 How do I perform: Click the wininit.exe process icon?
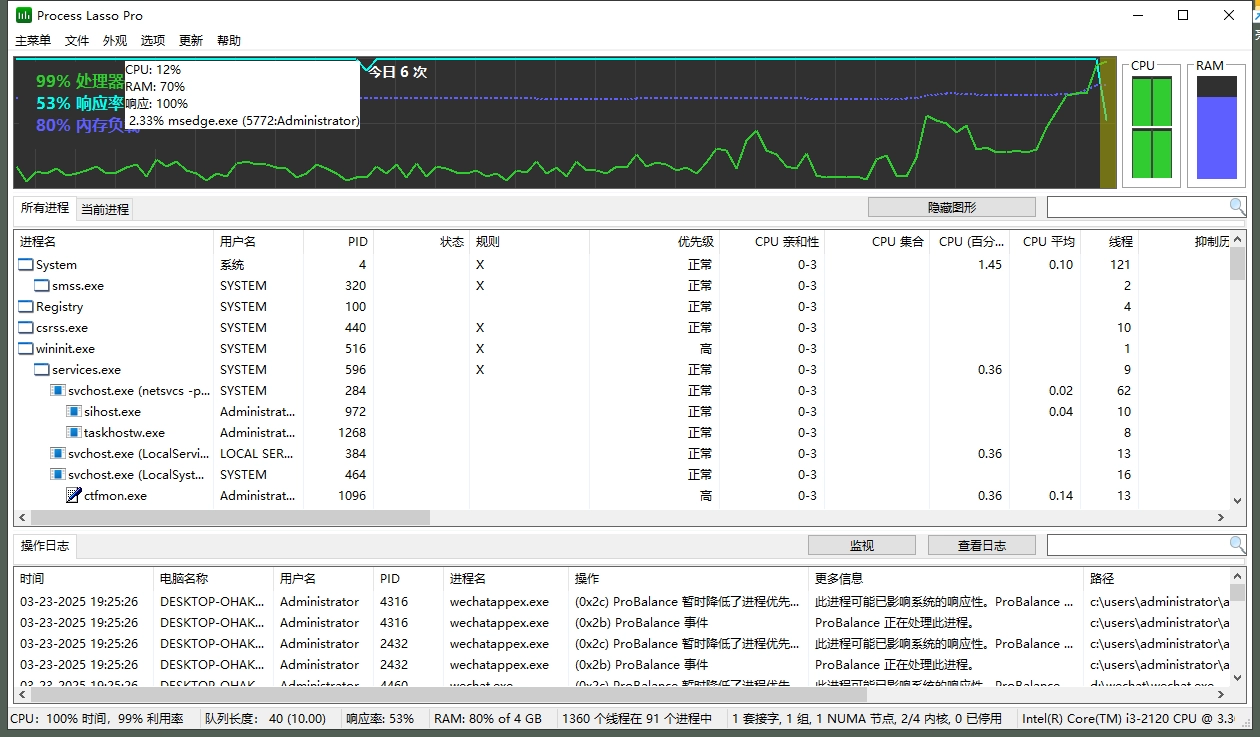coord(26,349)
